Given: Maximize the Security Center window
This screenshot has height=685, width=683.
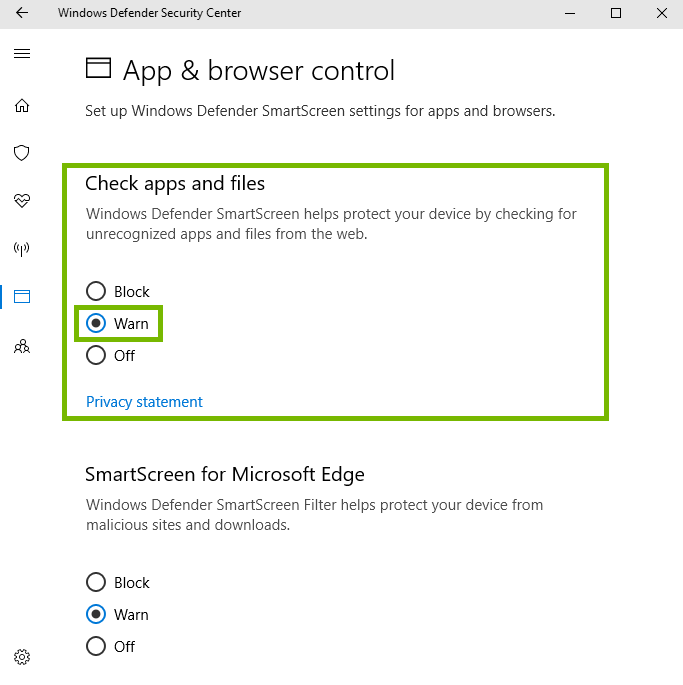Looking at the screenshot, I should click(x=616, y=13).
